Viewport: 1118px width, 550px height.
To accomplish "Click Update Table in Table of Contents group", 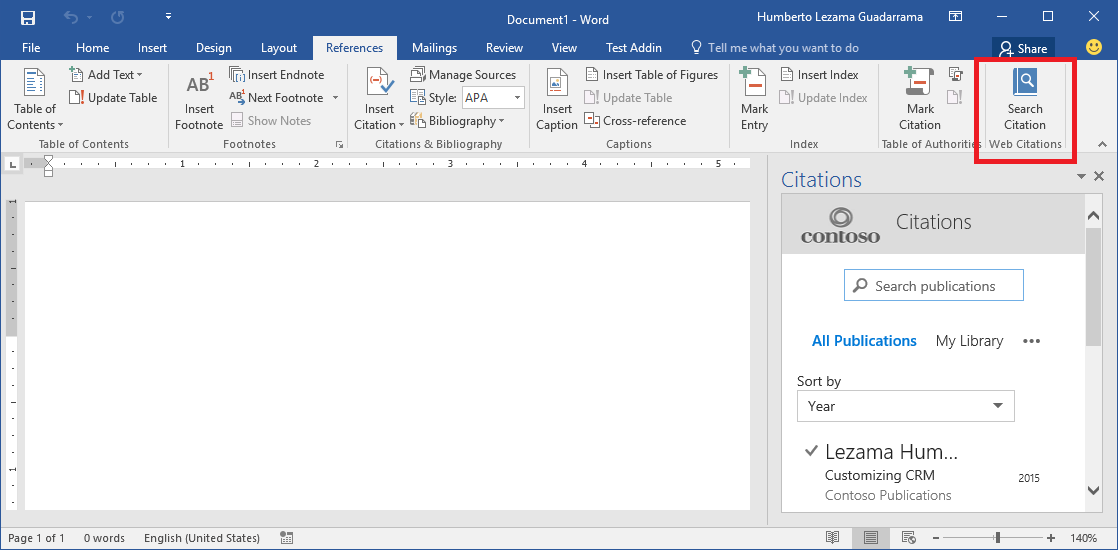I will point(113,98).
